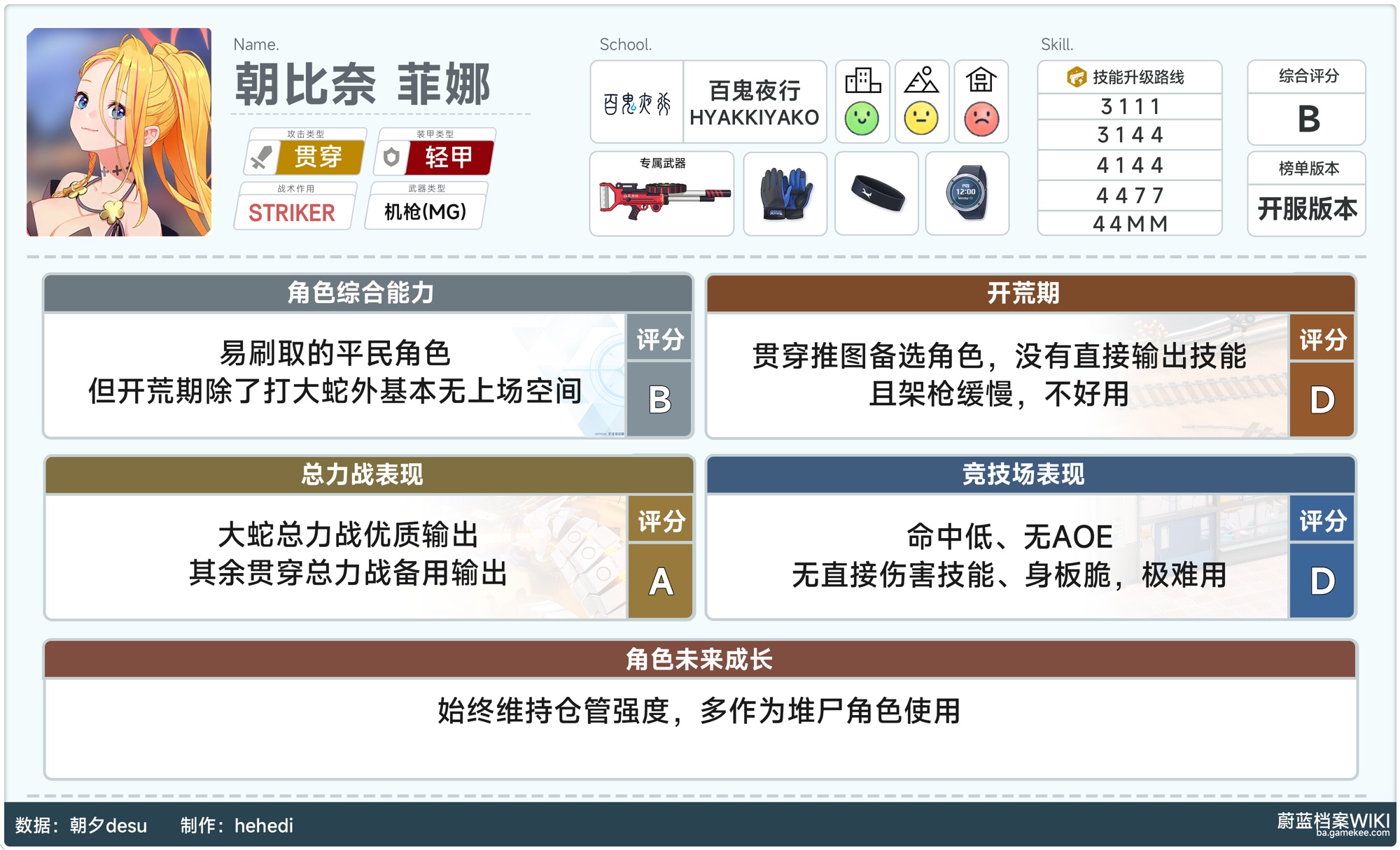Click the green happy face urban terrain icon
This screenshot has height=850, width=1400.
[x=862, y=118]
